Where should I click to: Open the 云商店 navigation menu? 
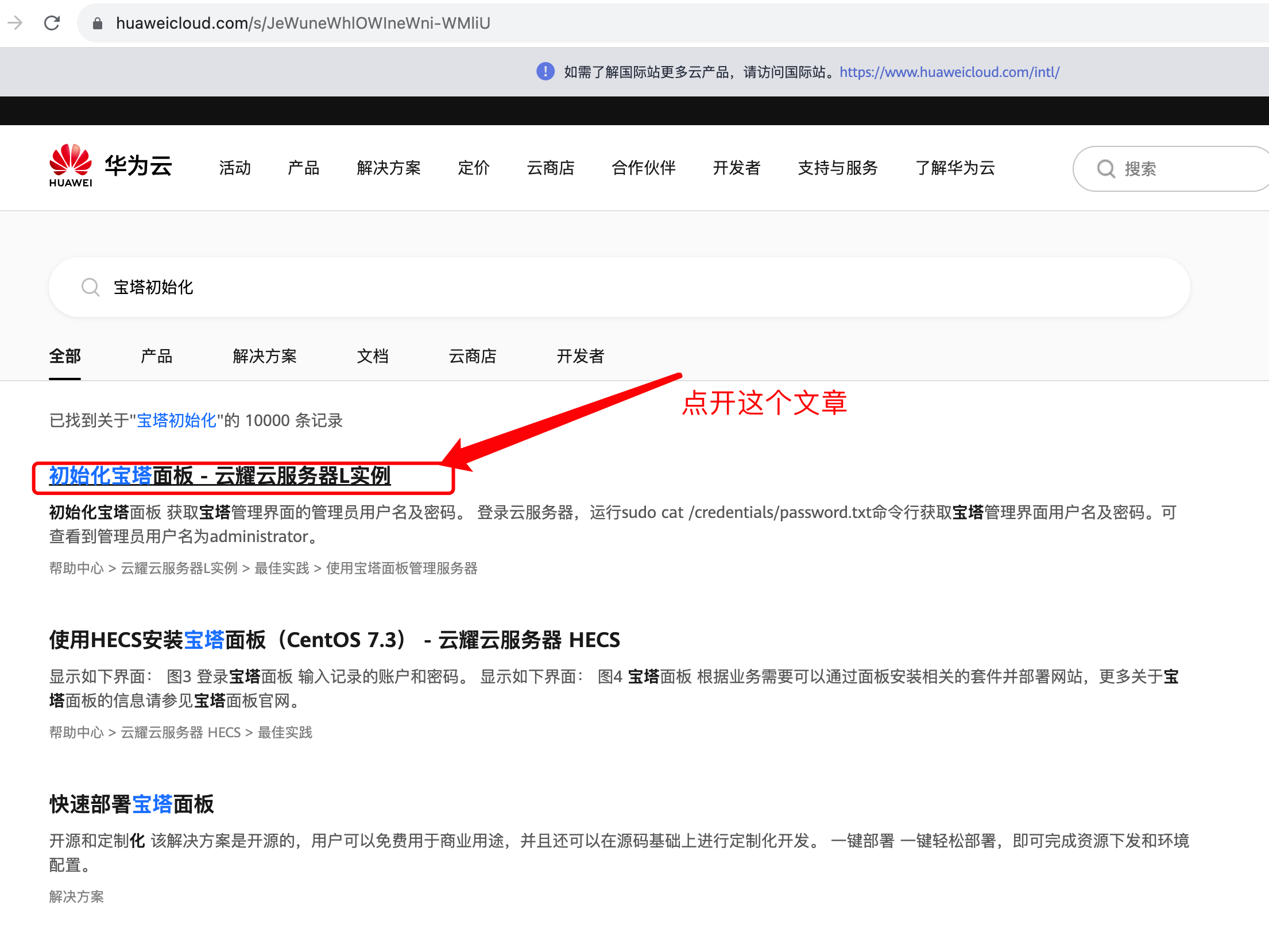[x=551, y=168]
